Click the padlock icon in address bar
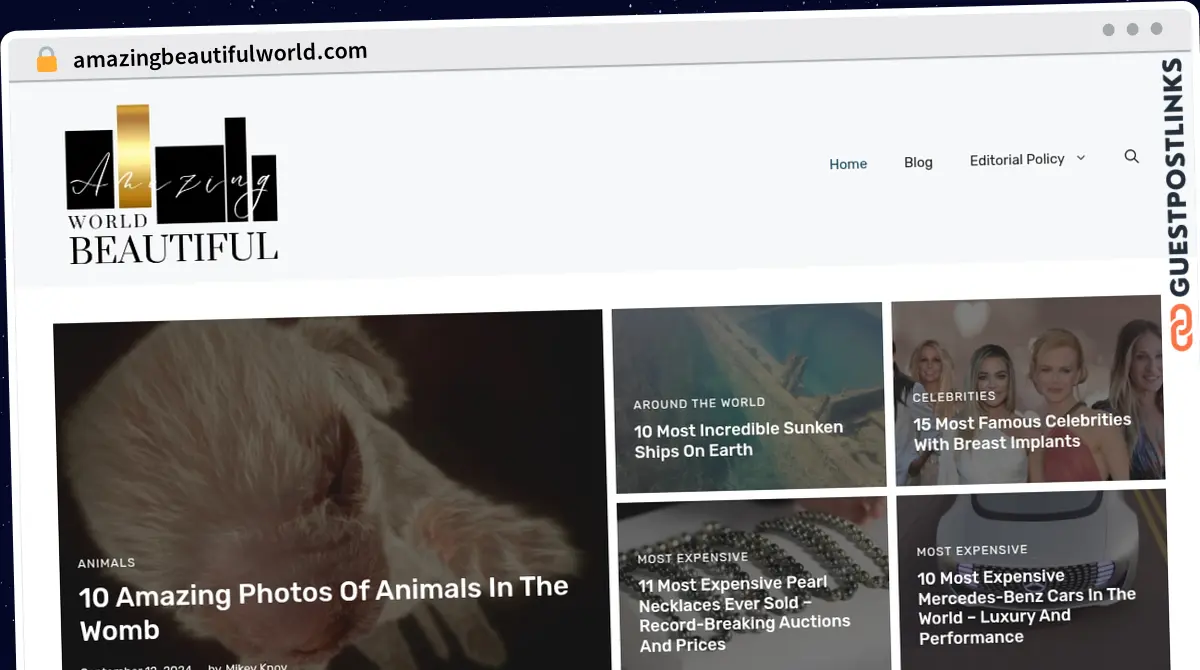Image resolution: width=1200 pixels, height=670 pixels. (x=47, y=59)
